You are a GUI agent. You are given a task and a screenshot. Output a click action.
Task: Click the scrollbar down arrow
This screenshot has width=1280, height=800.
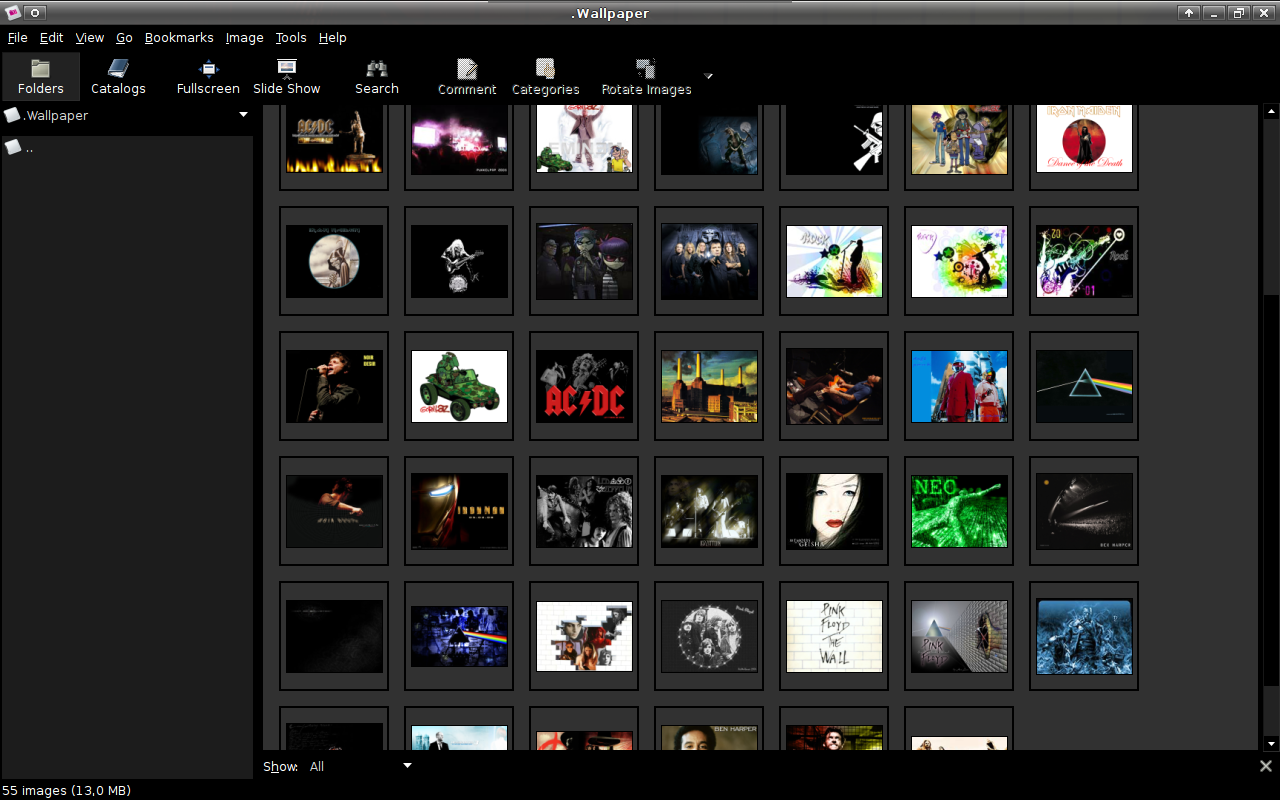click(x=1271, y=744)
